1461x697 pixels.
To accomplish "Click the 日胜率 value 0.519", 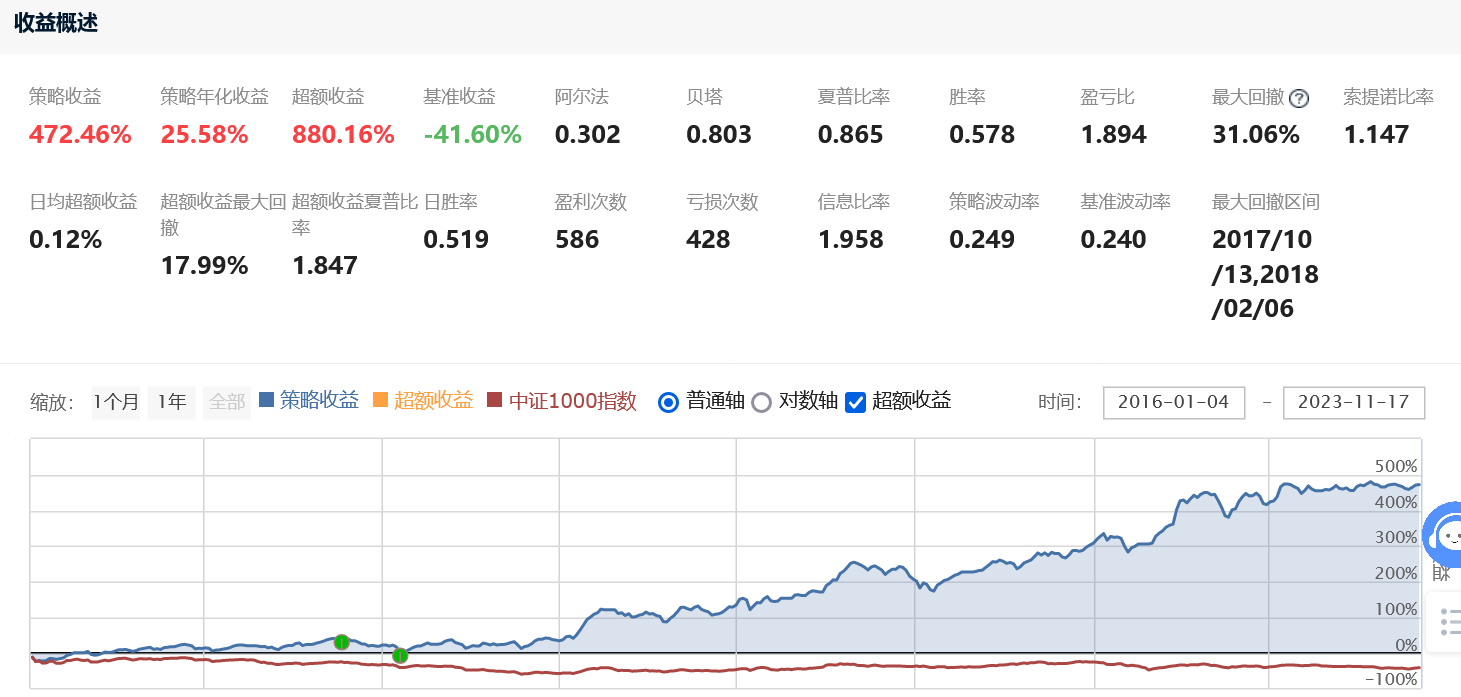I will tap(456, 240).
